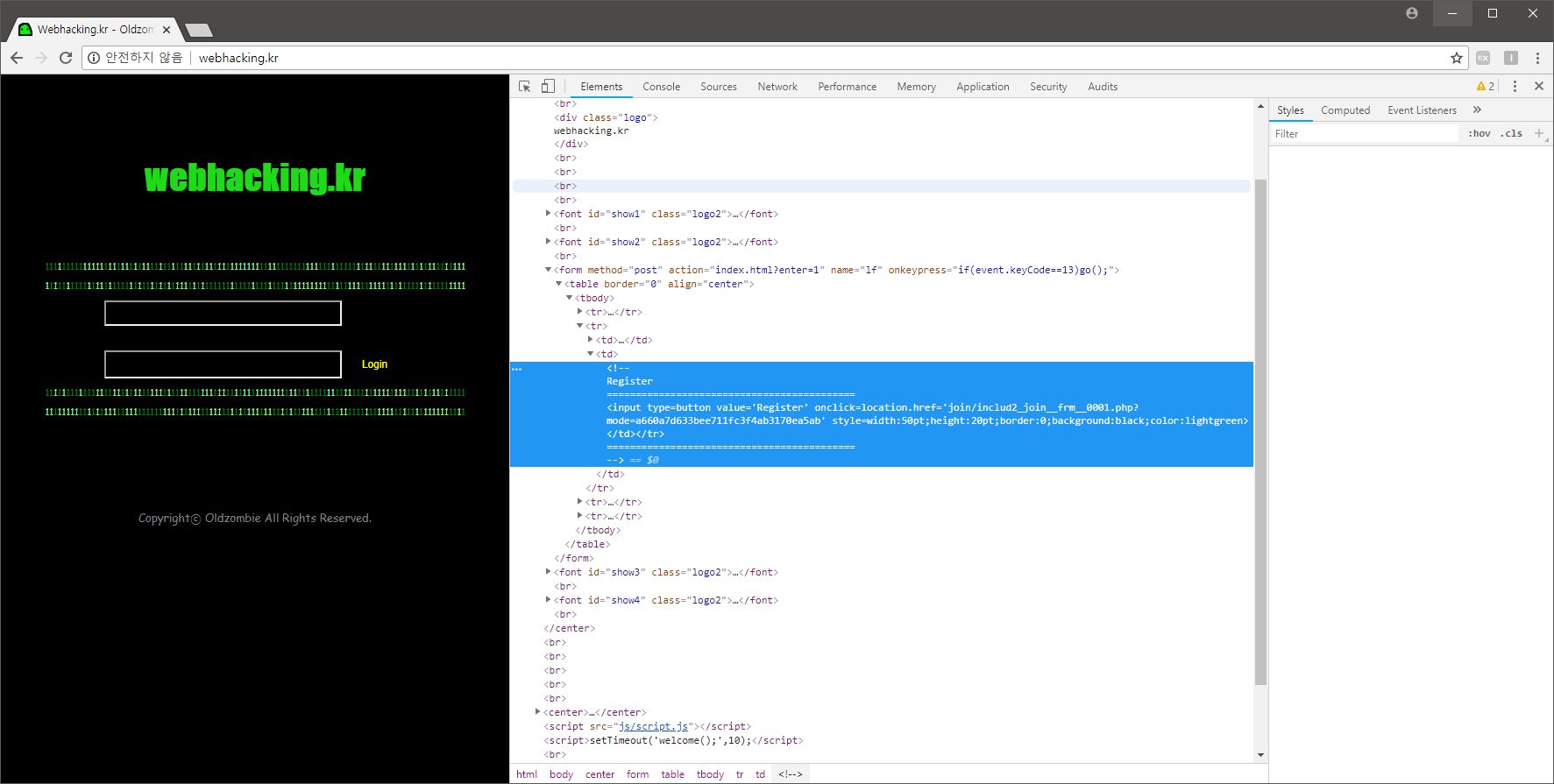The height and width of the screenshot is (784, 1554).
Task: Open the js/script.js source link
Action: point(653,726)
